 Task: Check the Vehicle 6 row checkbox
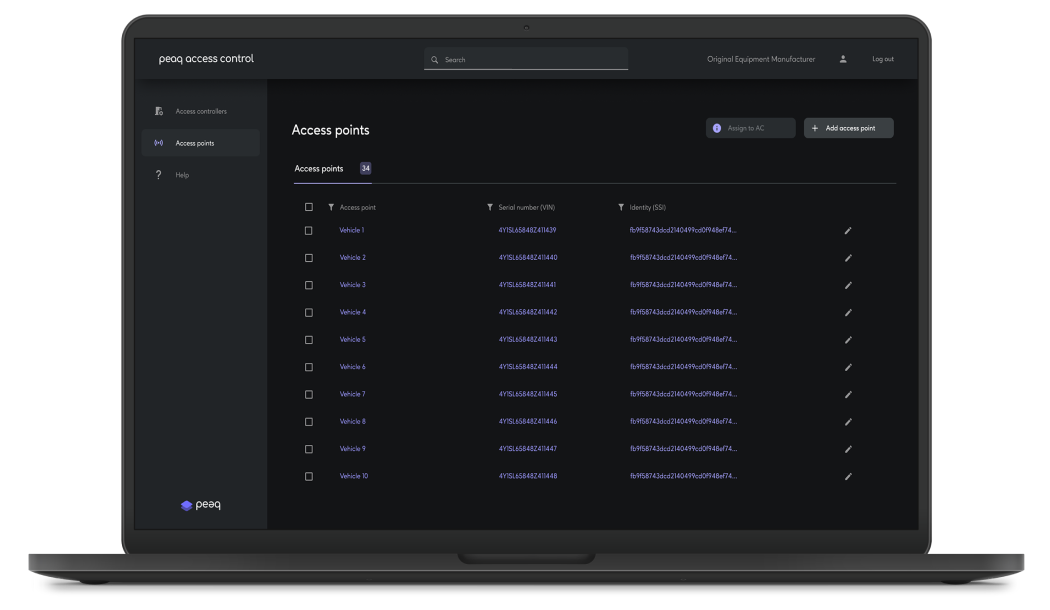(309, 368)
